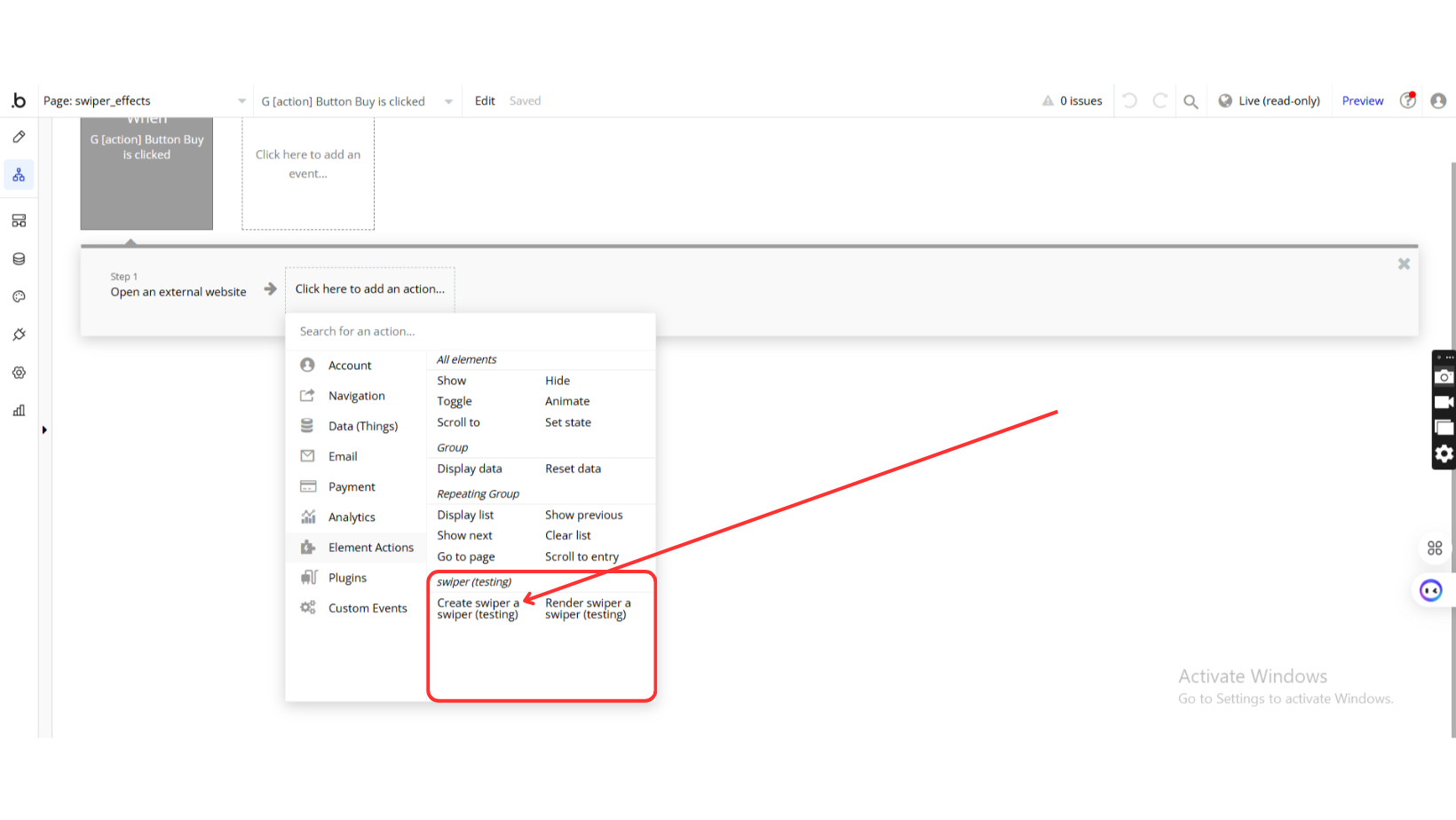Select Element Actions category
1456x820 pixels.
[370, 548]
